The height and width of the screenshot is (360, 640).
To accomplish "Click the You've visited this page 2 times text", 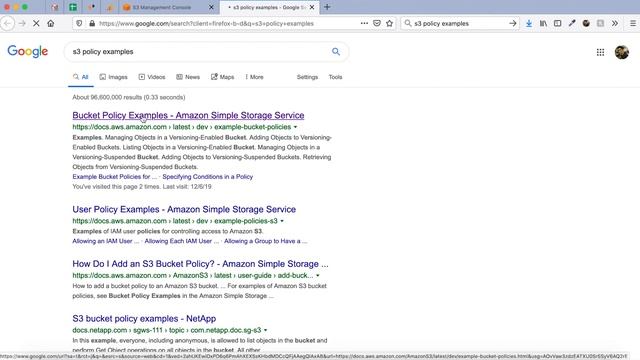I will [142, 187].
